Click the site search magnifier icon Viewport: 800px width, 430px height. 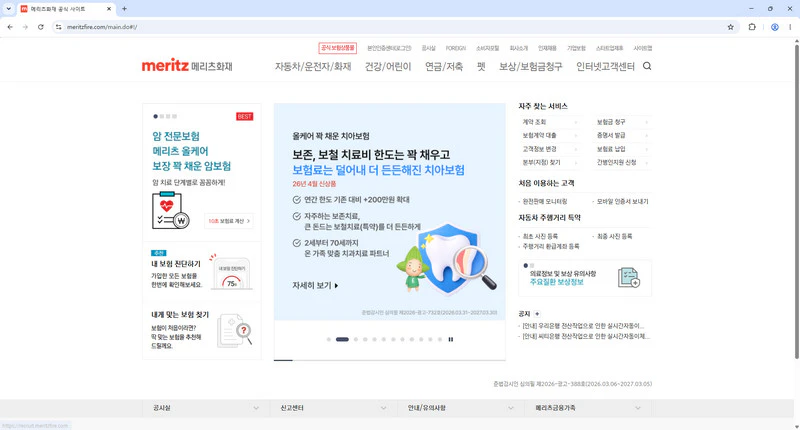pos(647,66)
